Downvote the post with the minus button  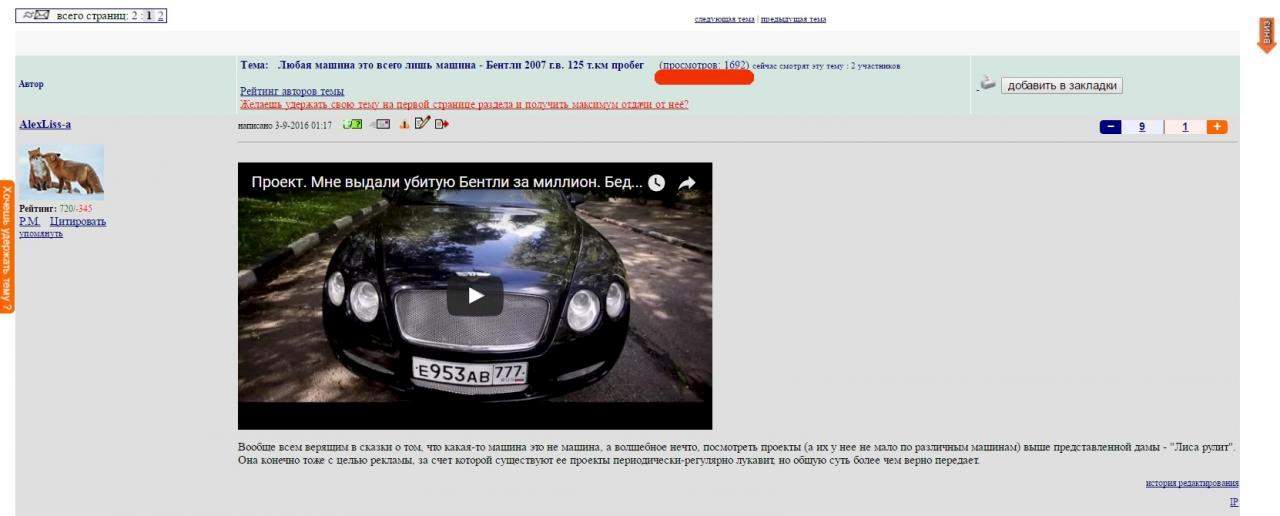point(1110,127)
